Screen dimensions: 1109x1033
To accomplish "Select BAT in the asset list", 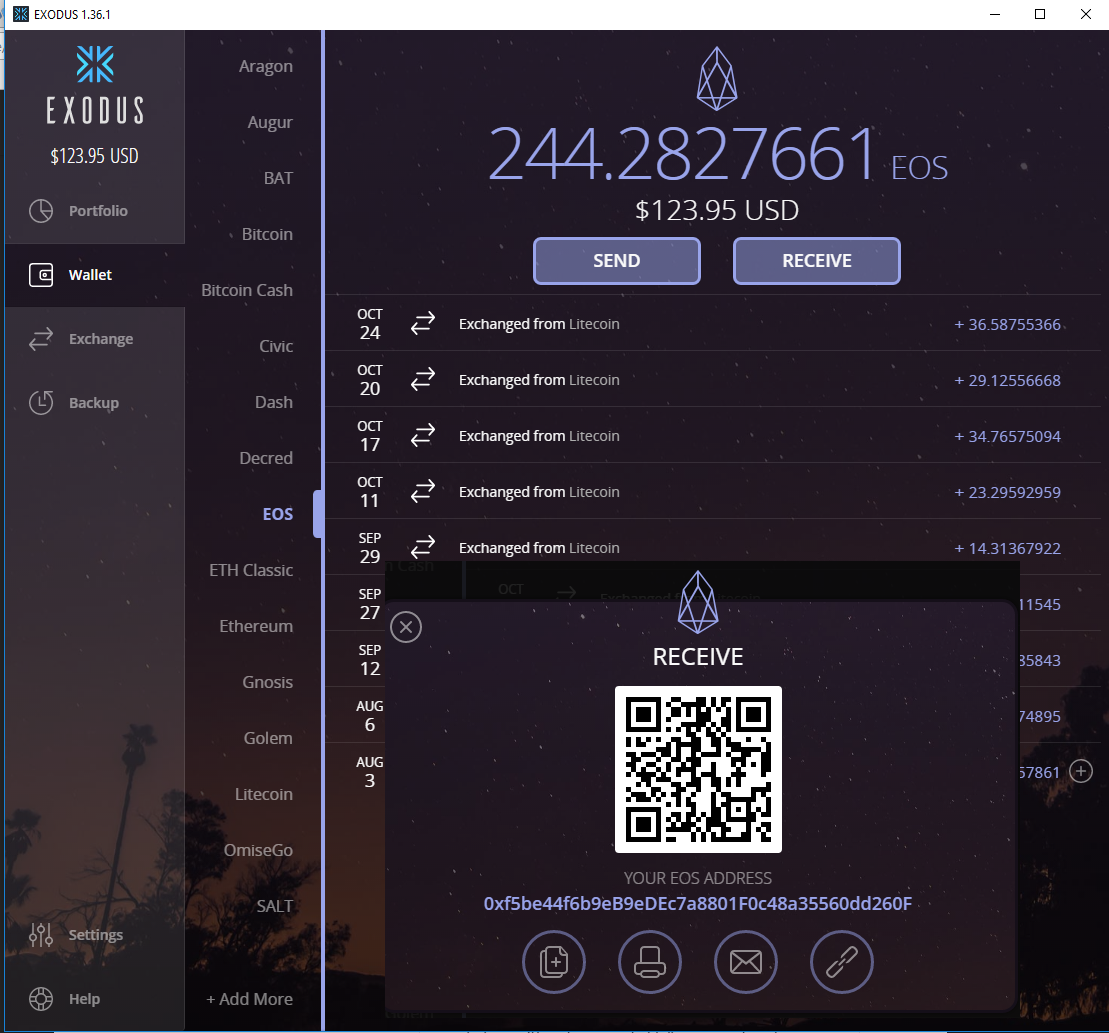I will 278,178.
